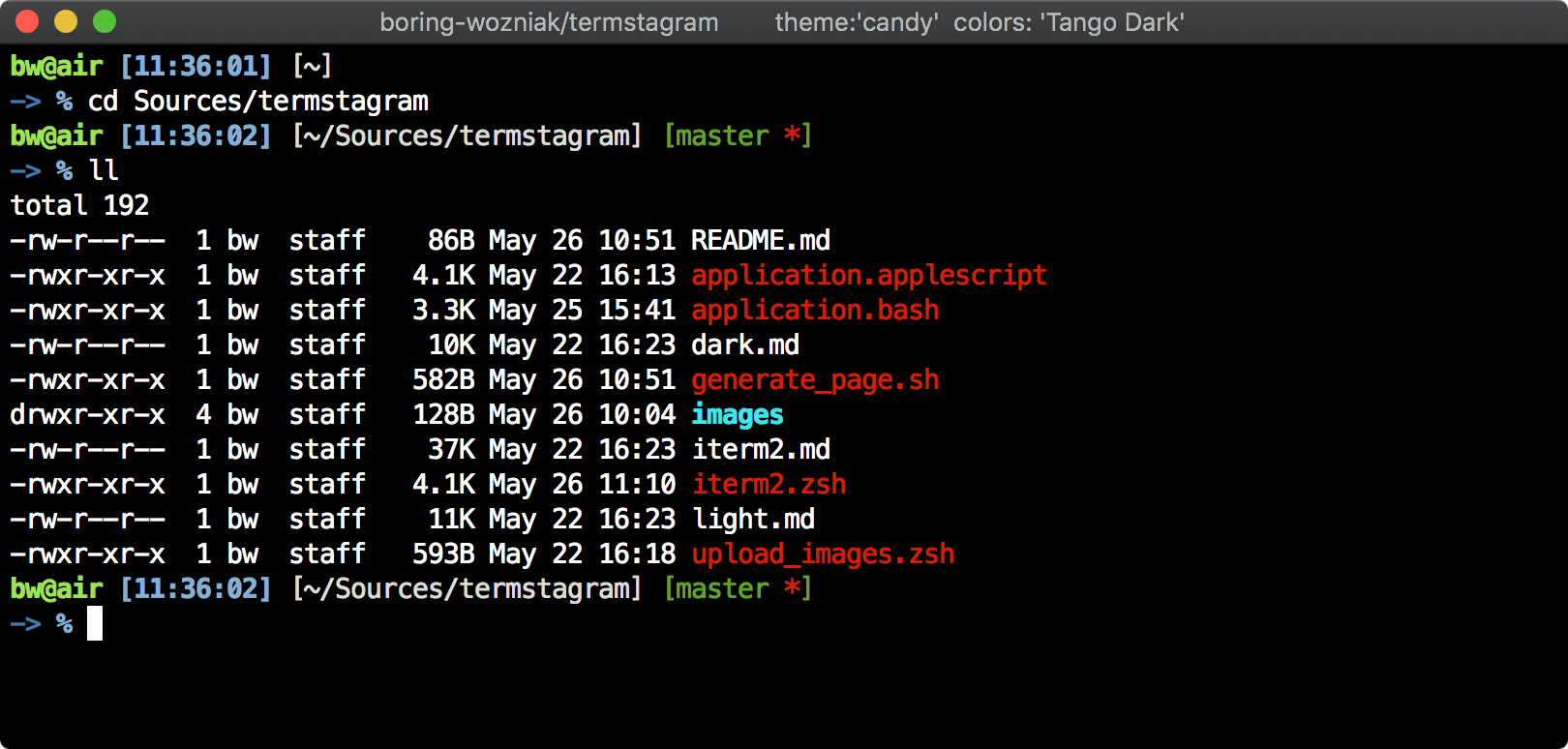Click the 'Tango Dark' colors text in title bar
Image resolution: width=1568 pixels, height=749 pixels.
click(1111, 22)
